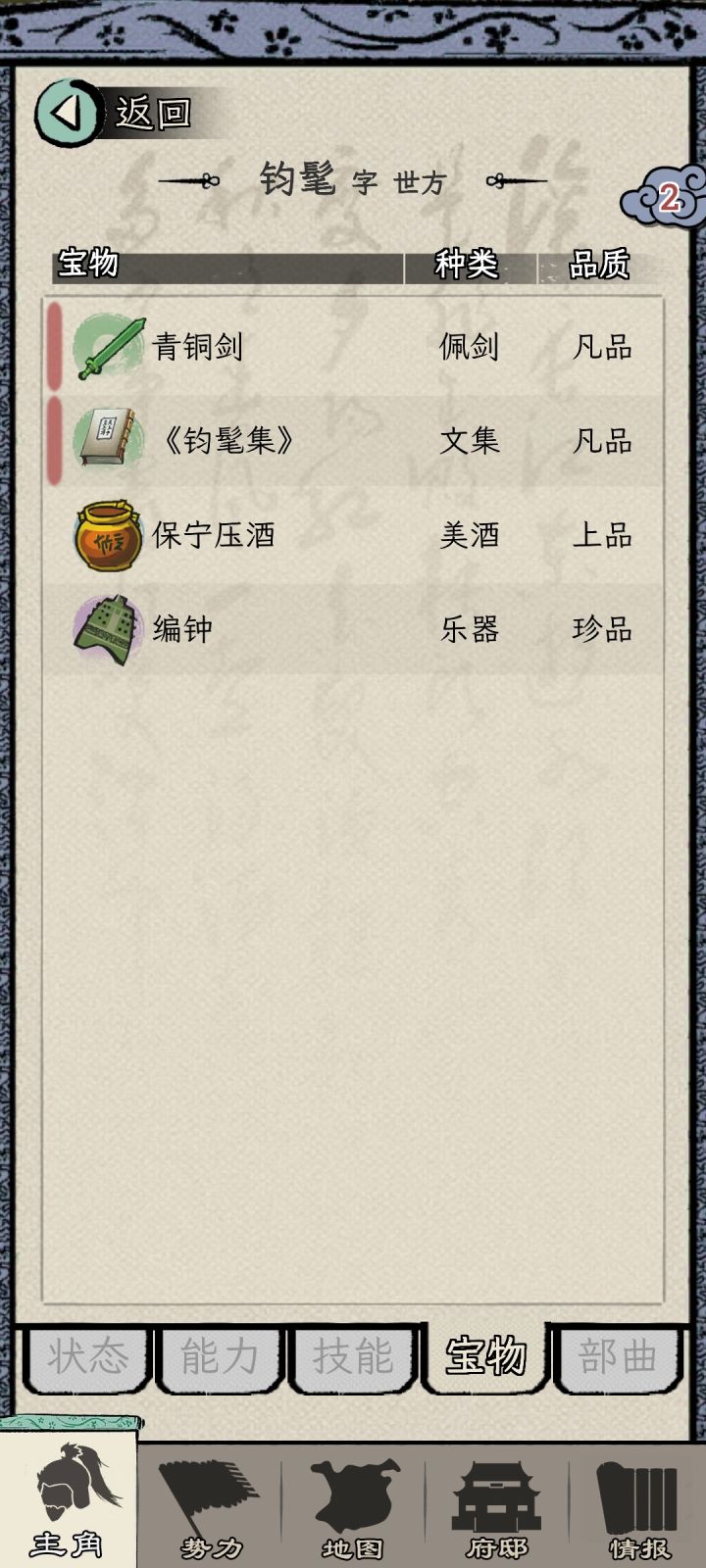
Task: Switch to the 部曲 tab
Action: [x=618, y=1358]
